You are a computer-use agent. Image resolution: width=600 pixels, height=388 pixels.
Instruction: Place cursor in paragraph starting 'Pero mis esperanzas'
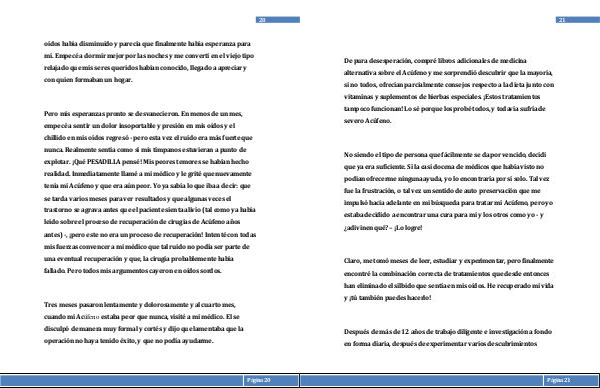click(x=150, y=192)
